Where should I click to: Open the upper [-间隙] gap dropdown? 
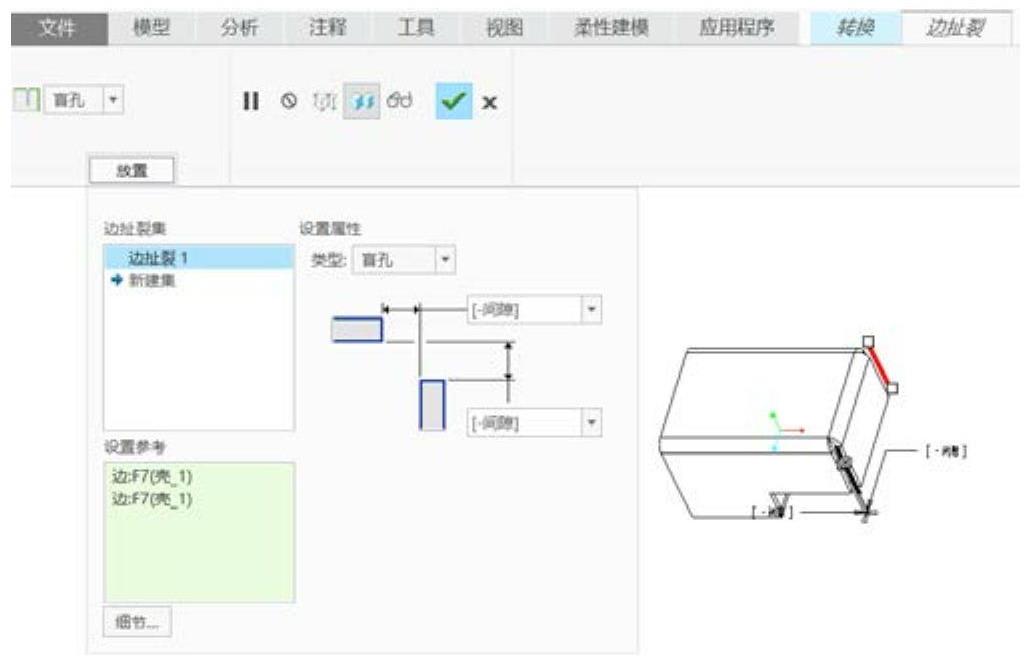[591, 310]
